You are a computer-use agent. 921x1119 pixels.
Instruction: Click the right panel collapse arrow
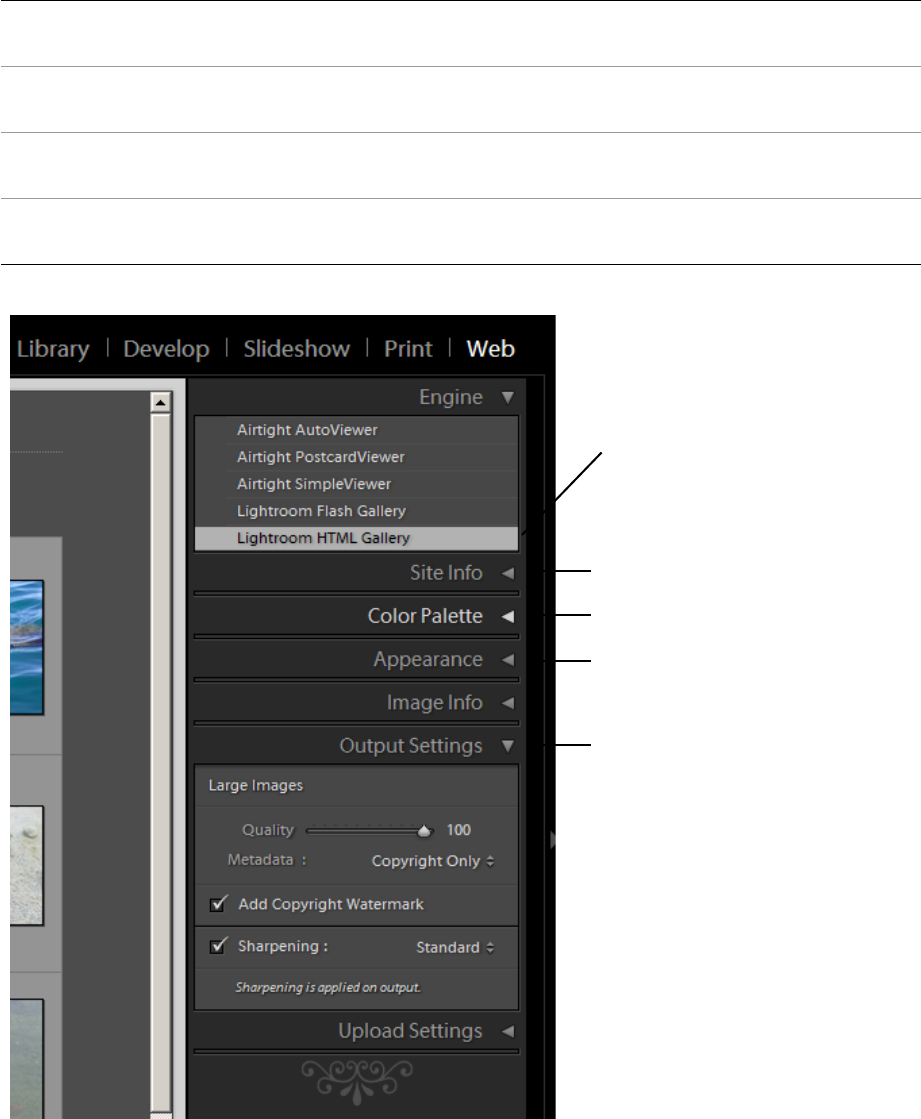[x=552, y=840]
